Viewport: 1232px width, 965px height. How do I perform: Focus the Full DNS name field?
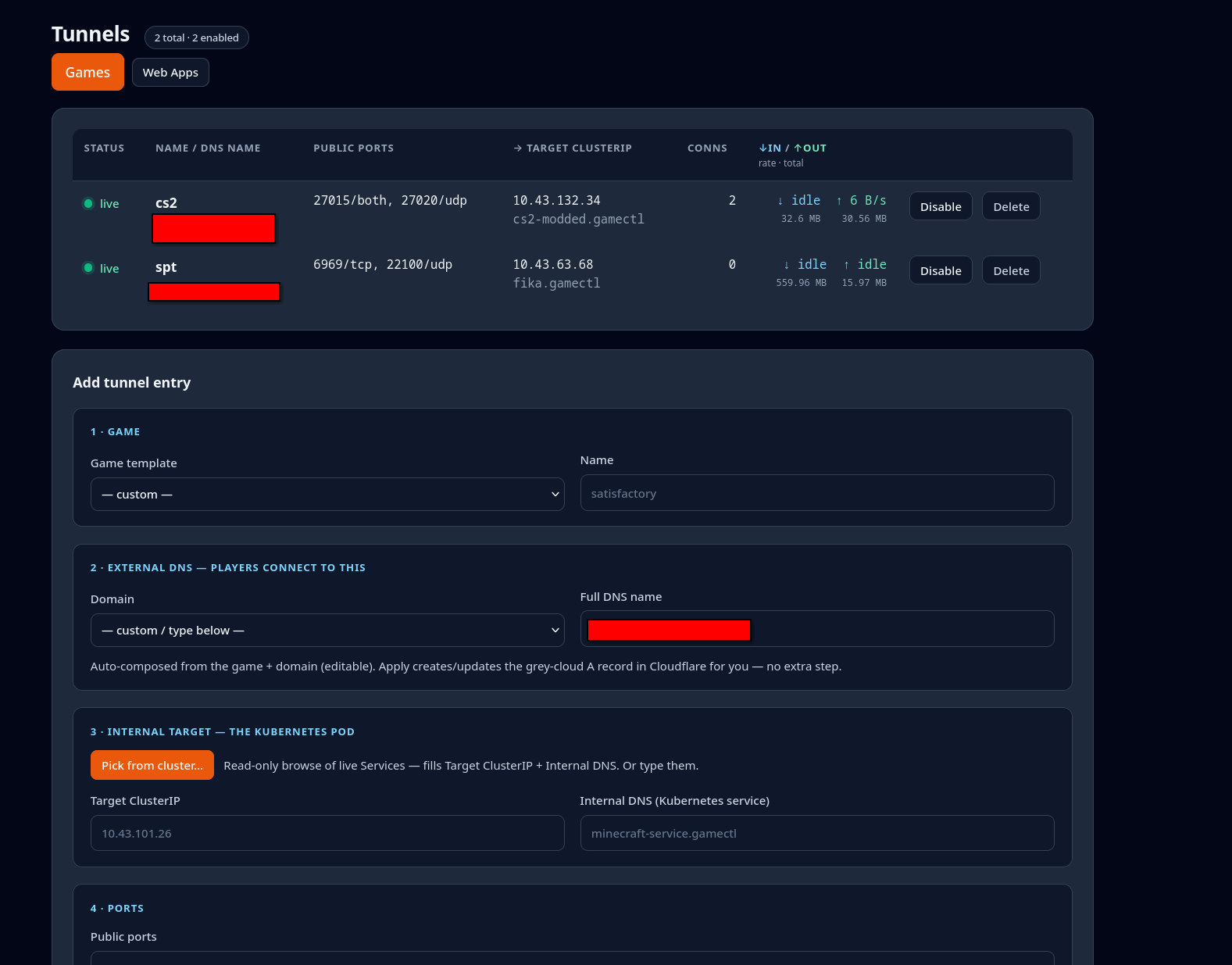(817, 629)
